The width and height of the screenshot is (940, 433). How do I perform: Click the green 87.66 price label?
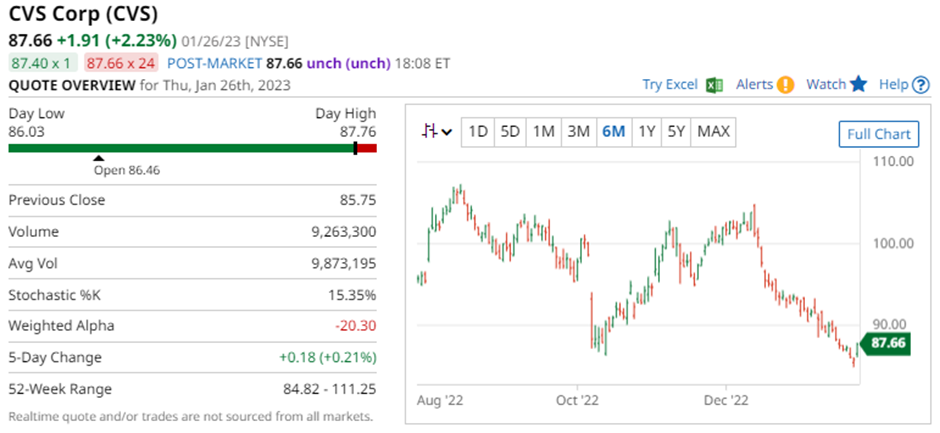pyautogui.click(x=887, y=343)
